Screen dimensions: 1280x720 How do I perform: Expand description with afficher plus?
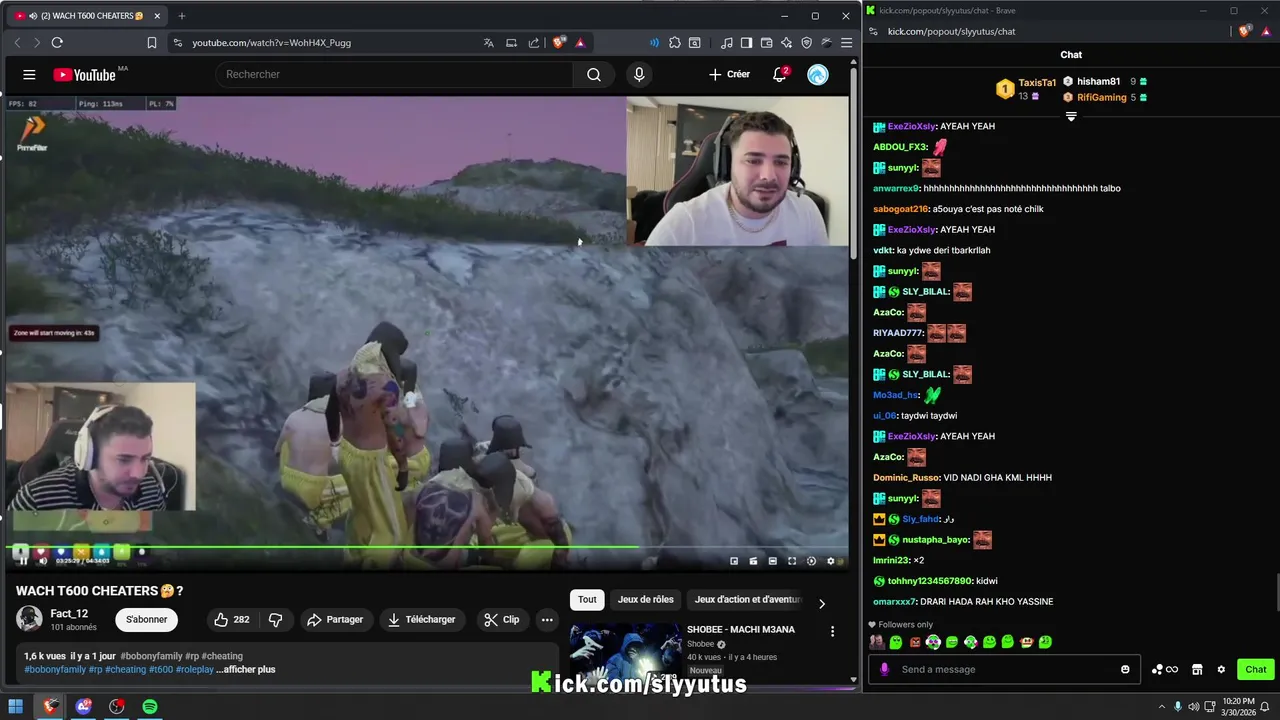point(246,670)
